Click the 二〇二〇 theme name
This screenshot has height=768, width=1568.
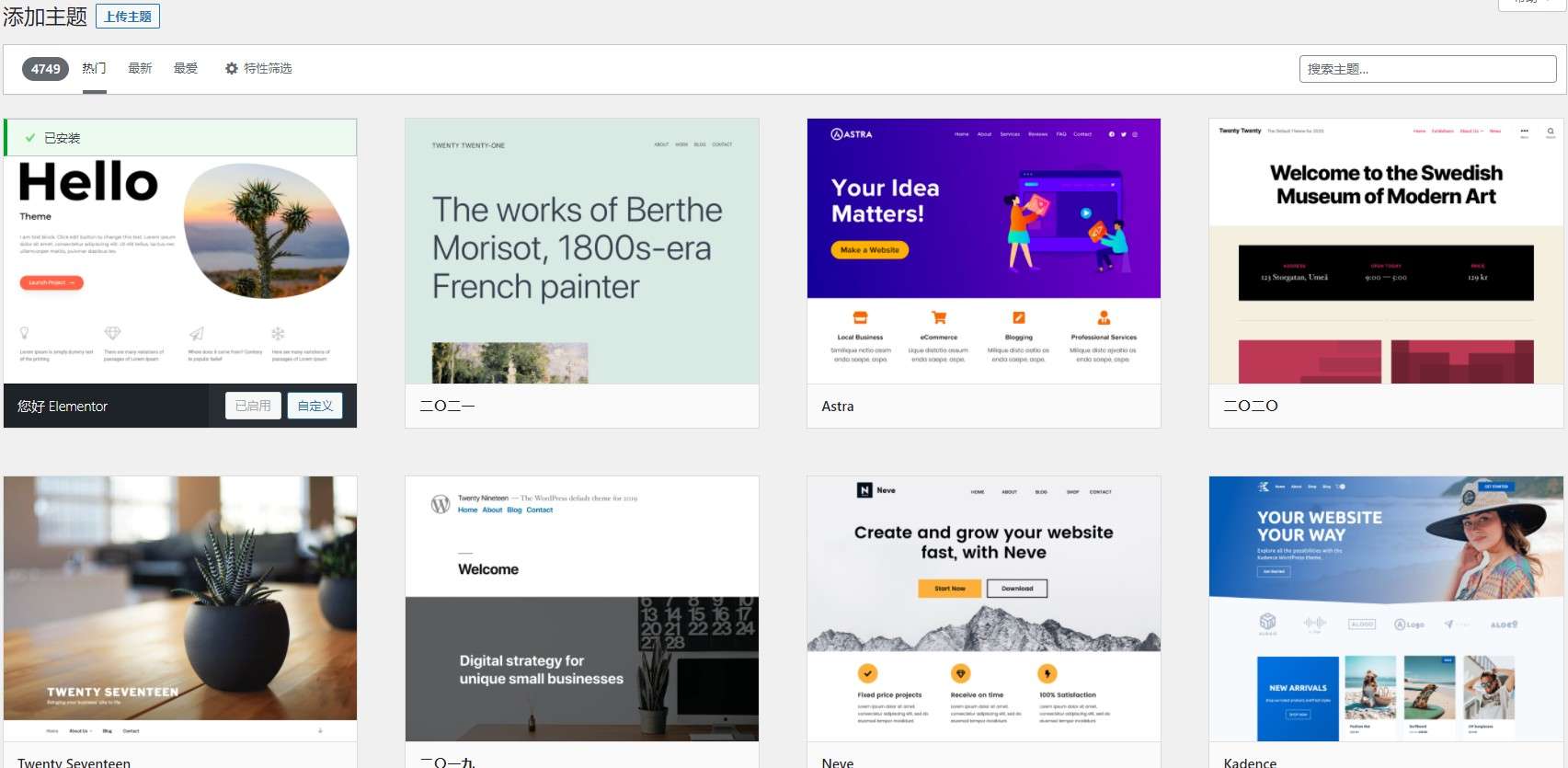point(1251,406)
